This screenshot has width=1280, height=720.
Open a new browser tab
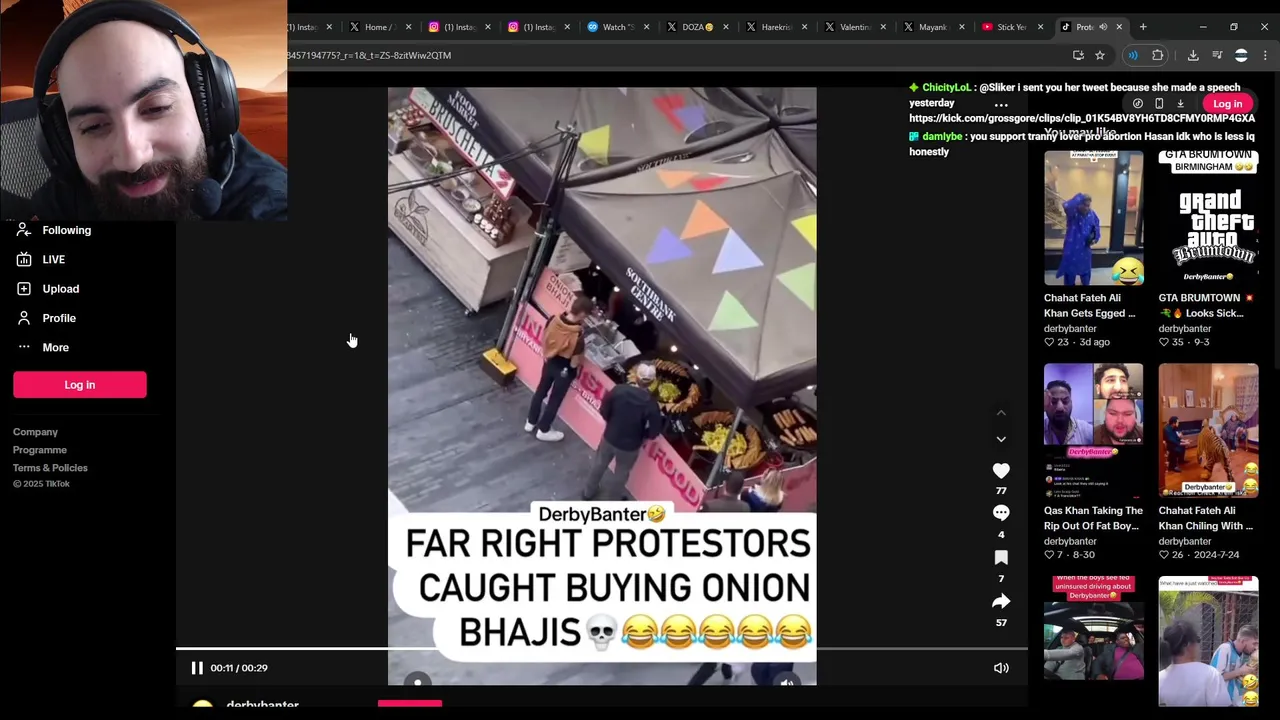coord(1143,27)
